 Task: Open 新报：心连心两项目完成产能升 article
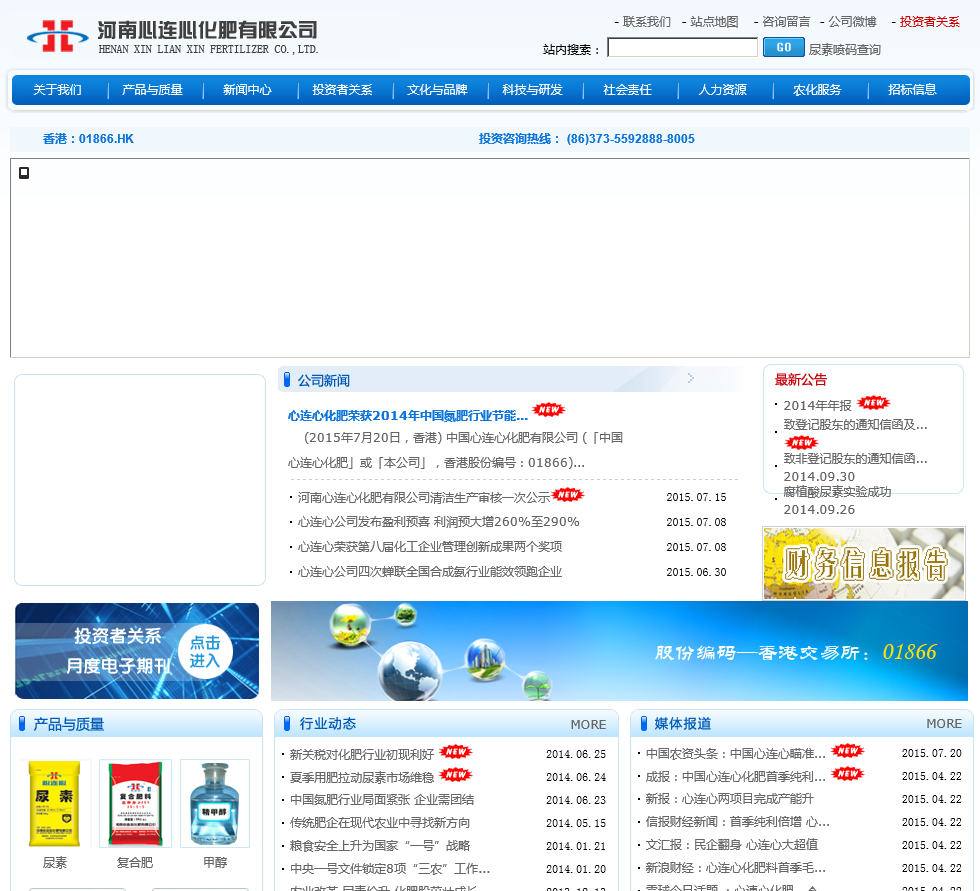pyautogui.click(x=730, y=799)
